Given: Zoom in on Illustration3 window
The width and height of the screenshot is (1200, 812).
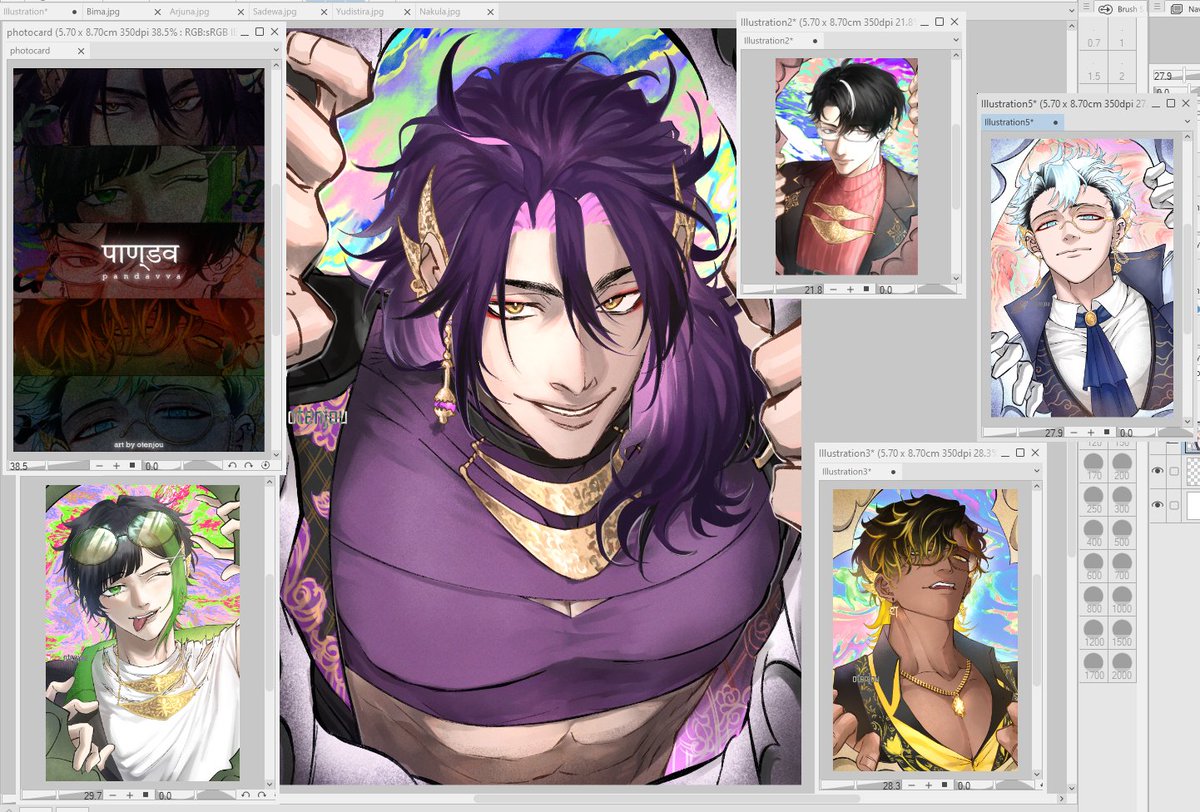Looking at the screenshot, I should click(929, 786).
